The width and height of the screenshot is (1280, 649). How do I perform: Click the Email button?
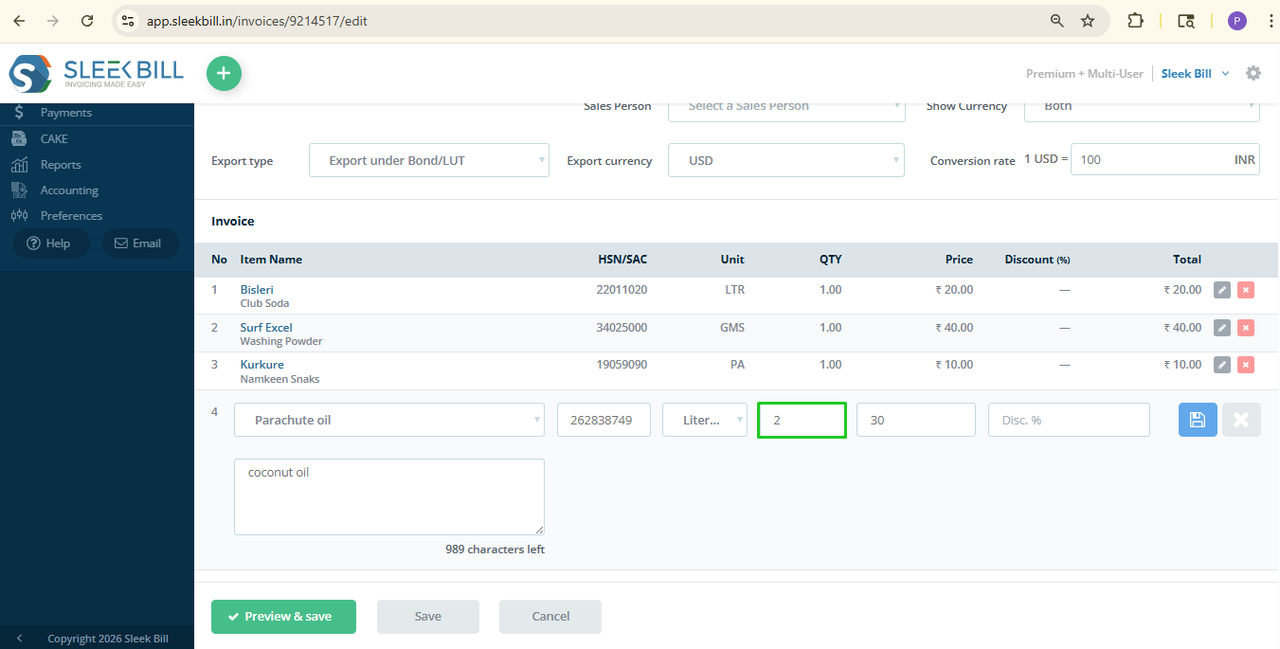pyautogui.click(x=138, y=243)
